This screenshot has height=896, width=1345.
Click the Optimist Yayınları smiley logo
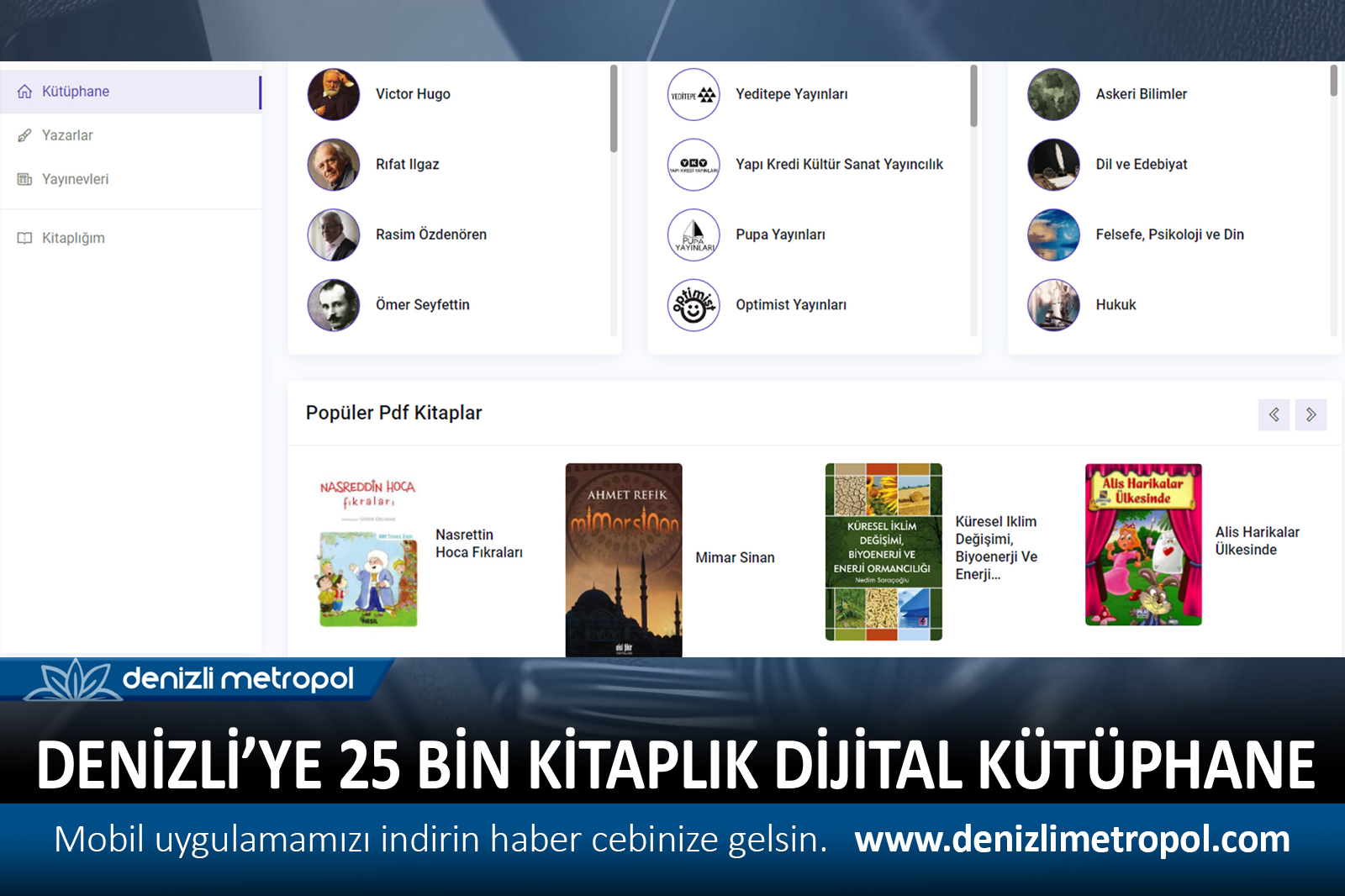694,305
